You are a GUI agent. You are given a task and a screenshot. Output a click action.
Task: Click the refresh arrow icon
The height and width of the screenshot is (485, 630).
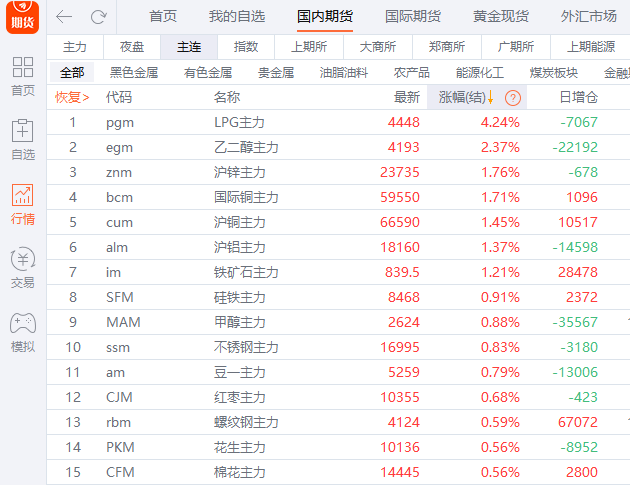(x=98, y=16)
